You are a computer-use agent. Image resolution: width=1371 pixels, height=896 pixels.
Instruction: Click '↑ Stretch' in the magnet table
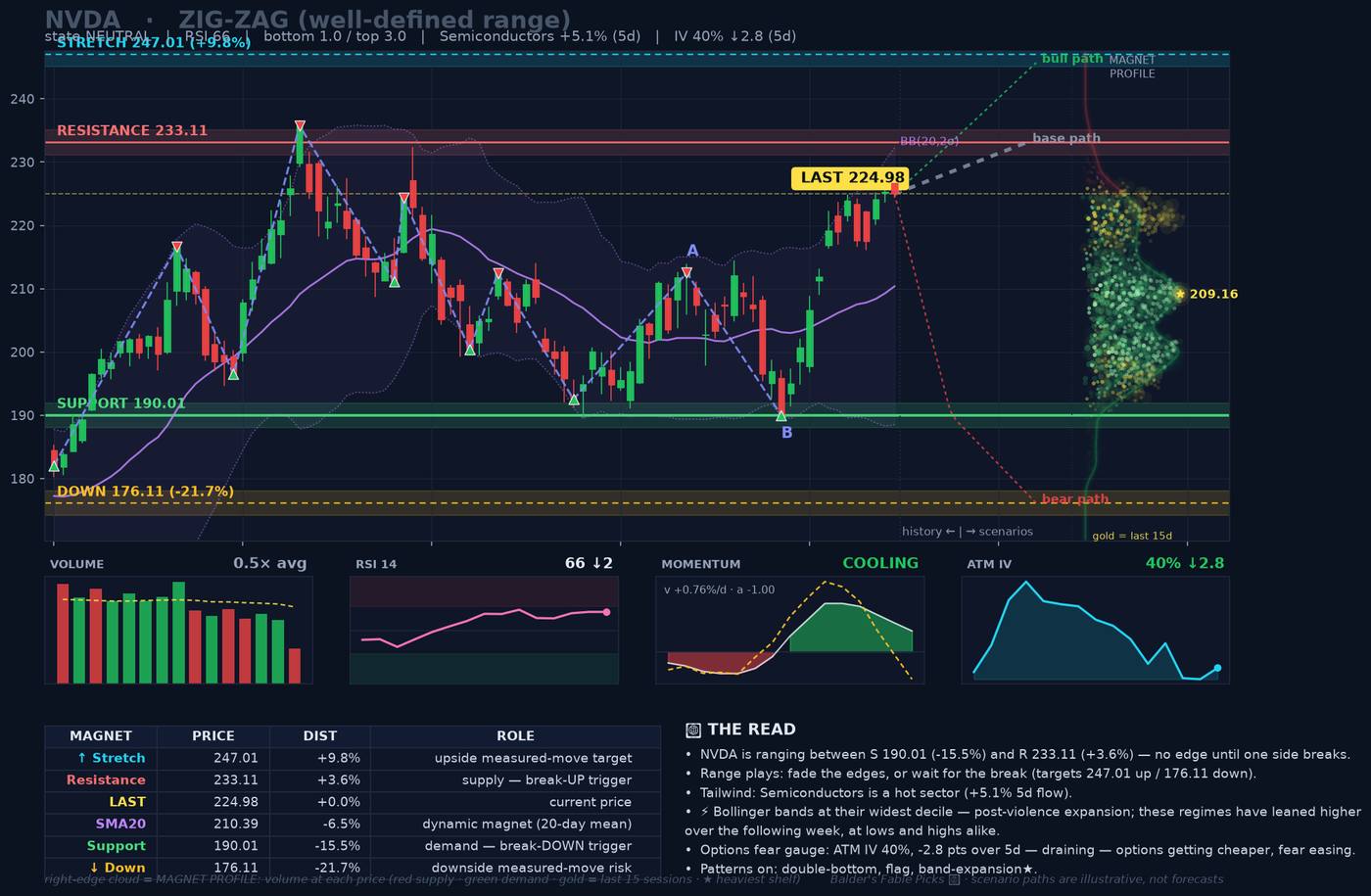click(111, 758)
